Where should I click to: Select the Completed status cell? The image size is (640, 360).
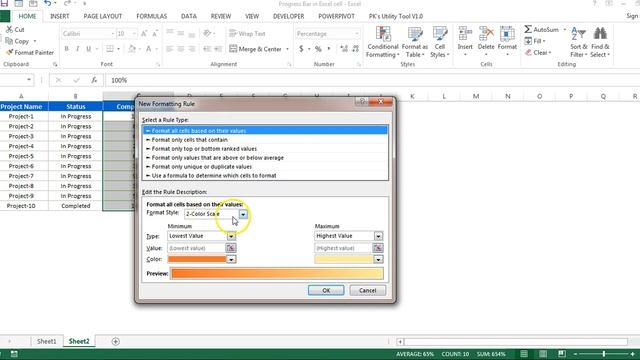coord(76,206)
